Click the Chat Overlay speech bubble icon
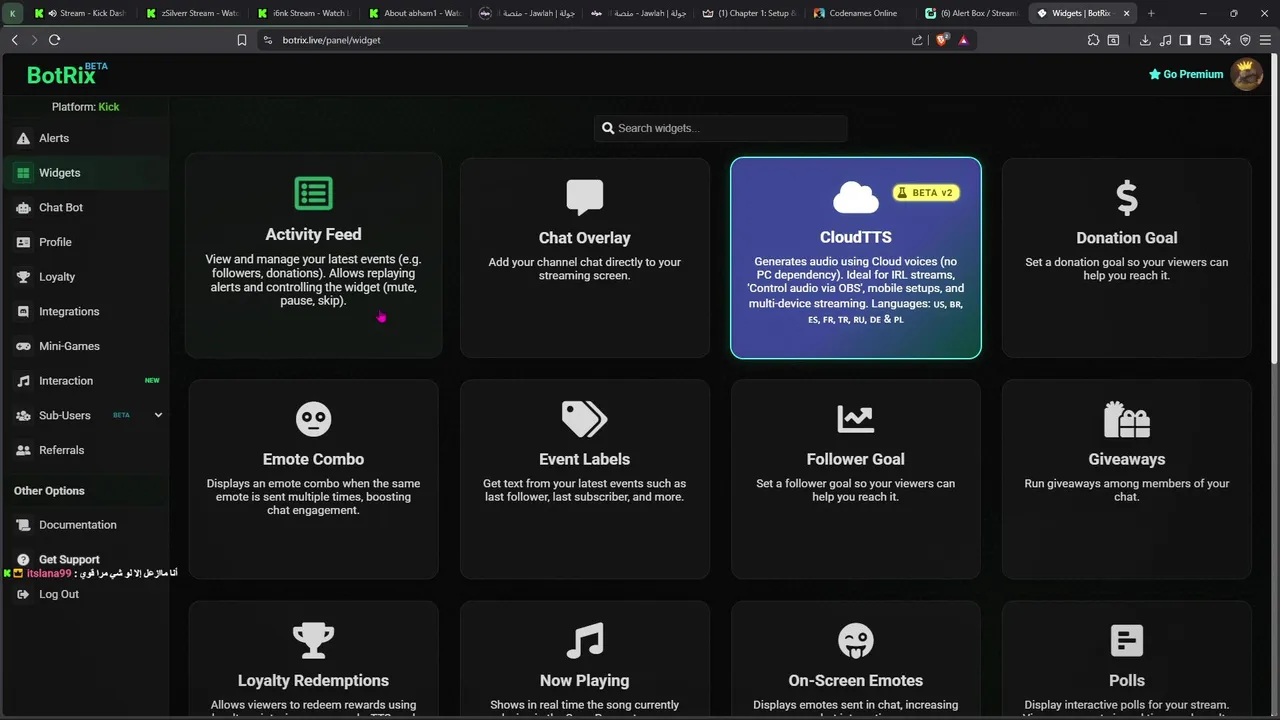This screenshot has height=720, width=1280. pyautogui.click(x=585, y=197)
